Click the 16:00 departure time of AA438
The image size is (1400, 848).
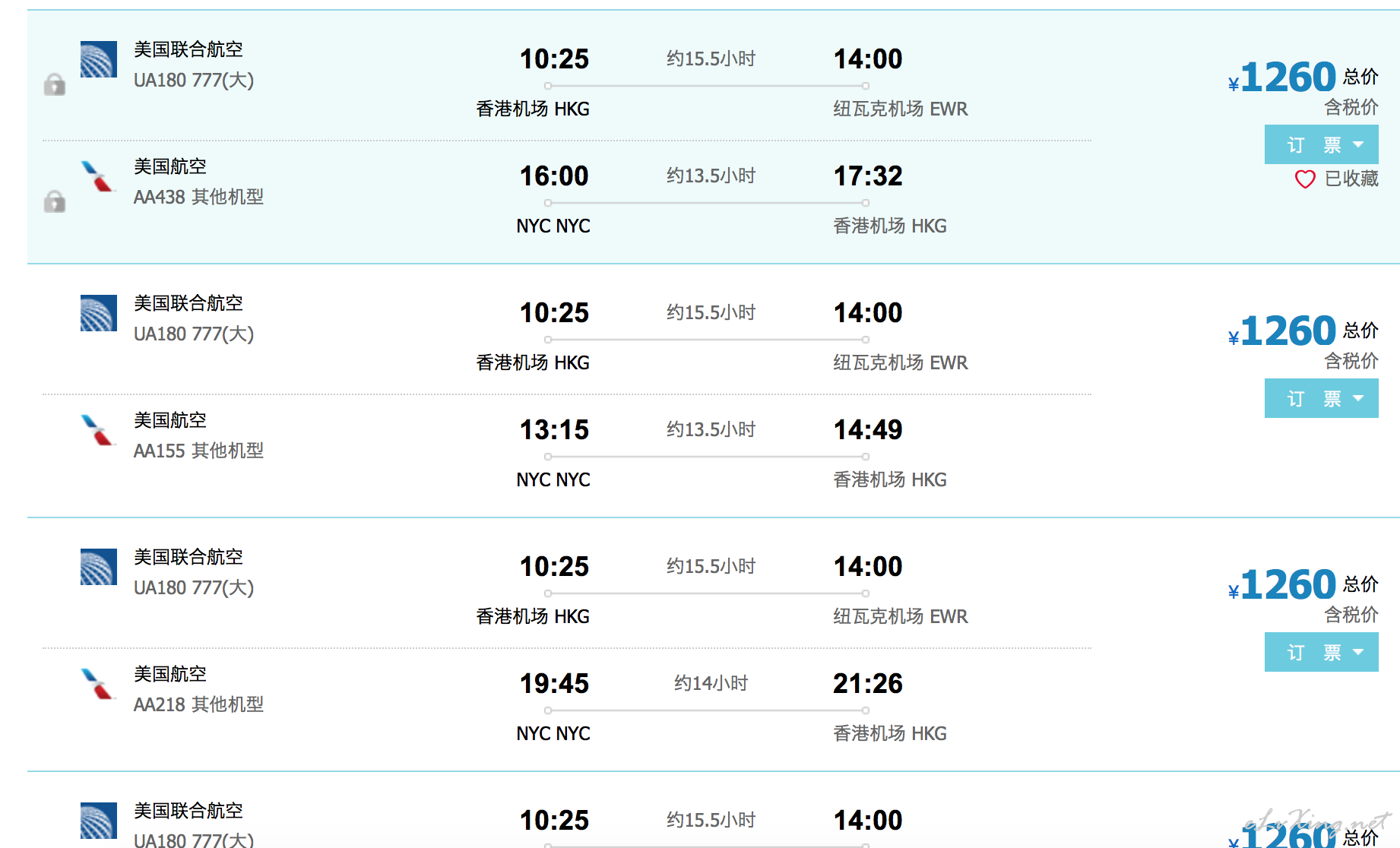[x=554, y=176]
